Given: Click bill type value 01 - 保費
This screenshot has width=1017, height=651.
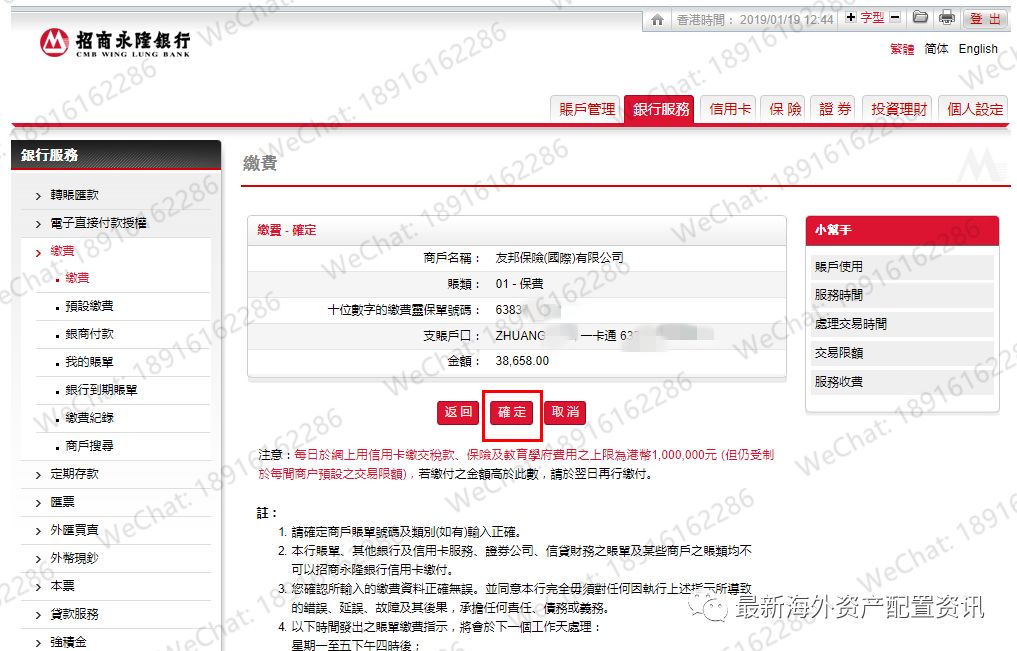Looking at the screenshot, I should (x=520, y=283).
